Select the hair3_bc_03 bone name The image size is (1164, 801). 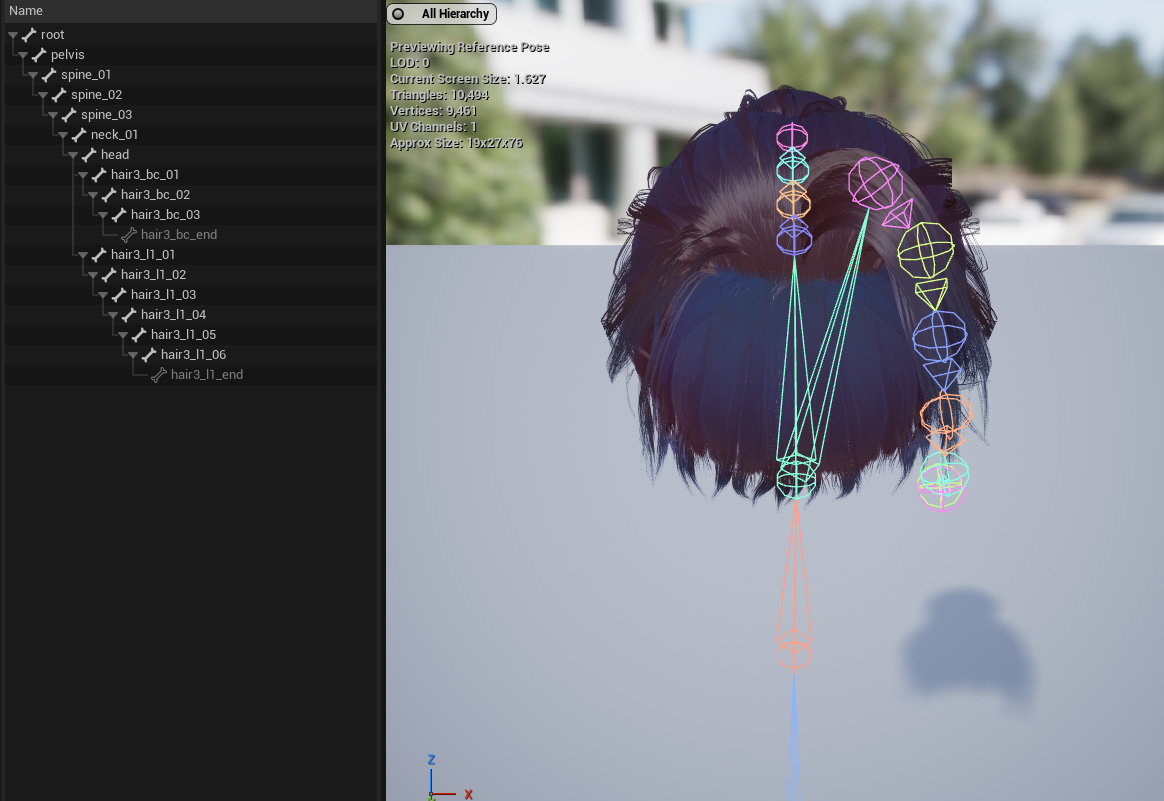pos(166,215)
